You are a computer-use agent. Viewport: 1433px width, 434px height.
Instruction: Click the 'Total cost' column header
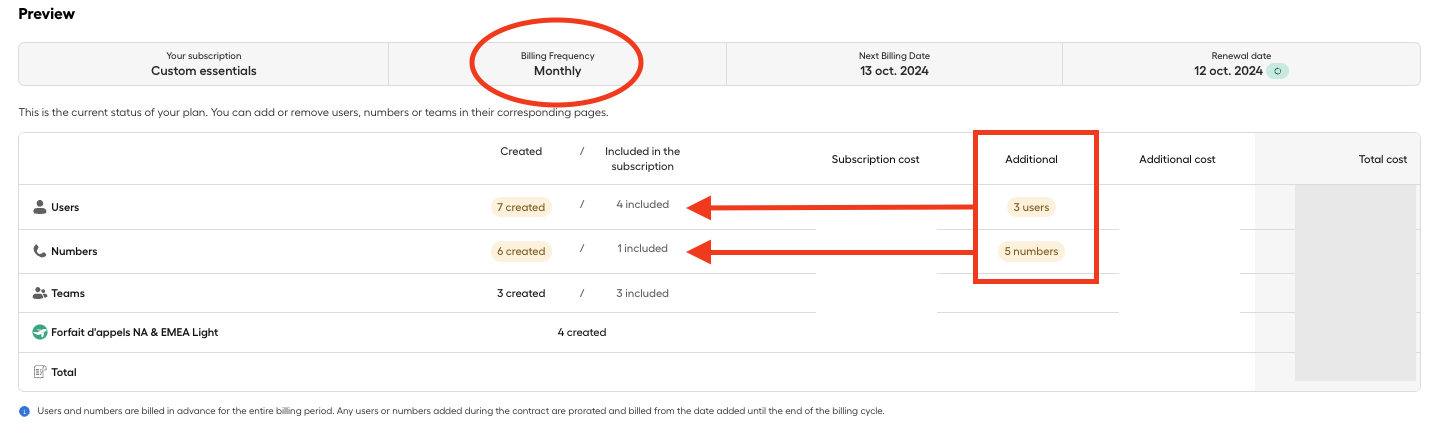(1382, 159)
